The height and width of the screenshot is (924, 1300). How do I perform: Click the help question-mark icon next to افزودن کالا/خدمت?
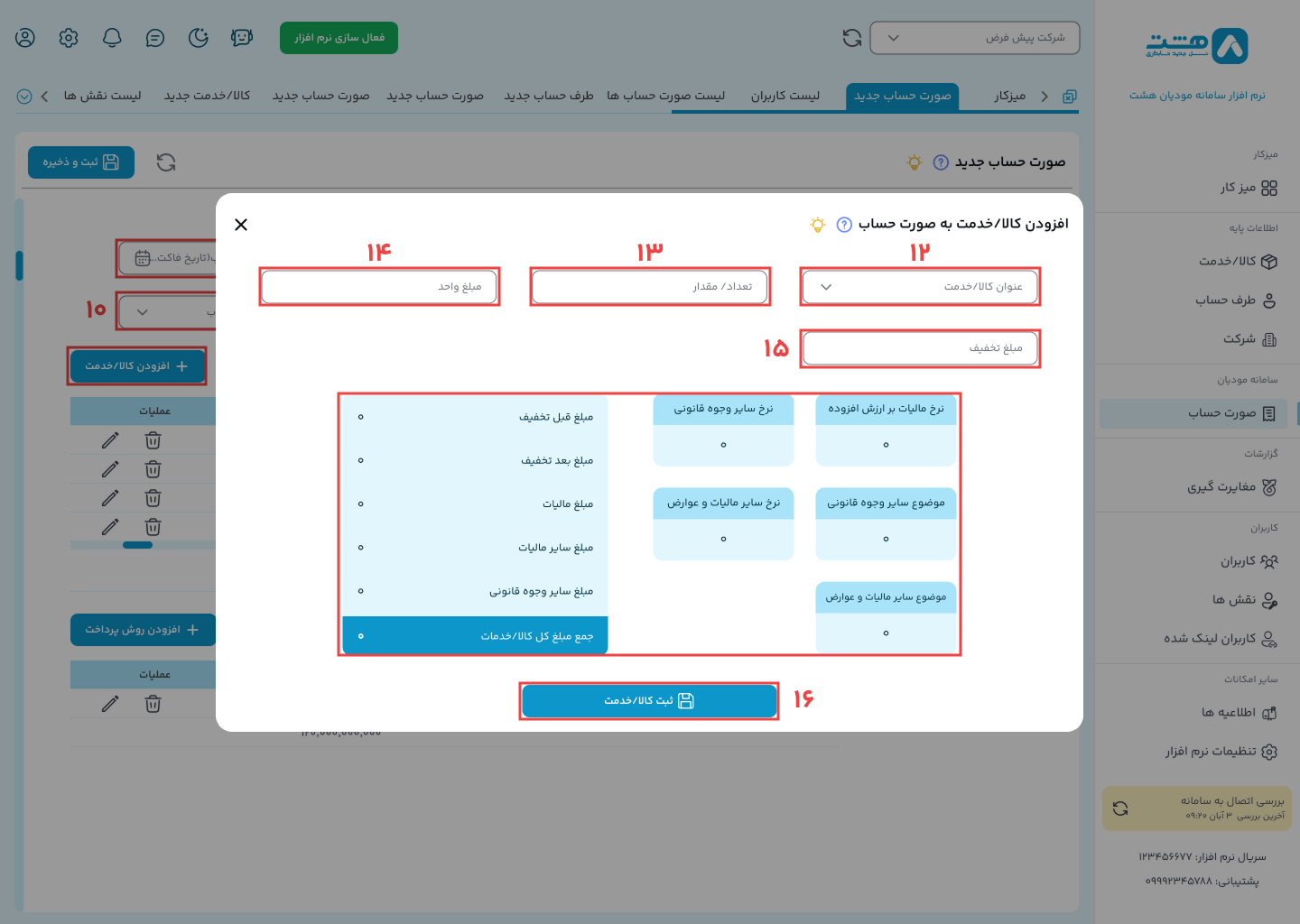click(x=842, y=225)
